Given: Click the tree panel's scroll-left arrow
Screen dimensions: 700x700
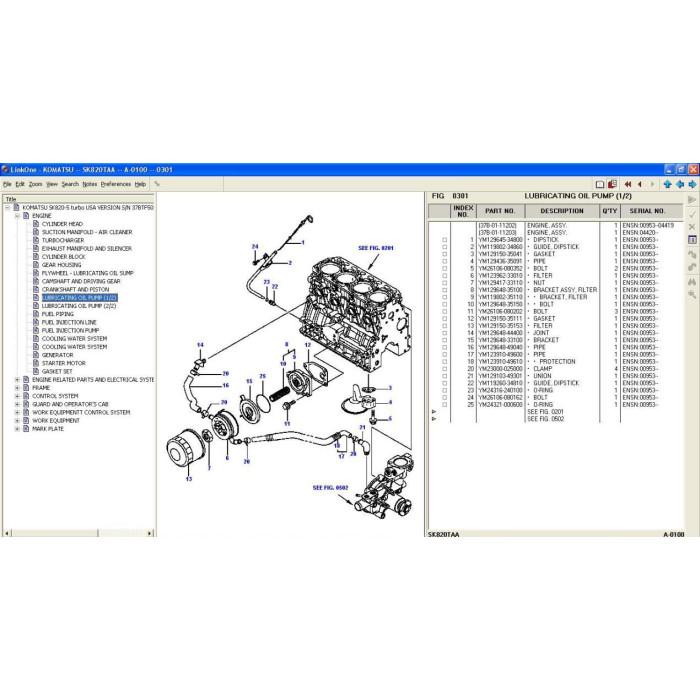Looking at the screenshot, I should [7, 533].
